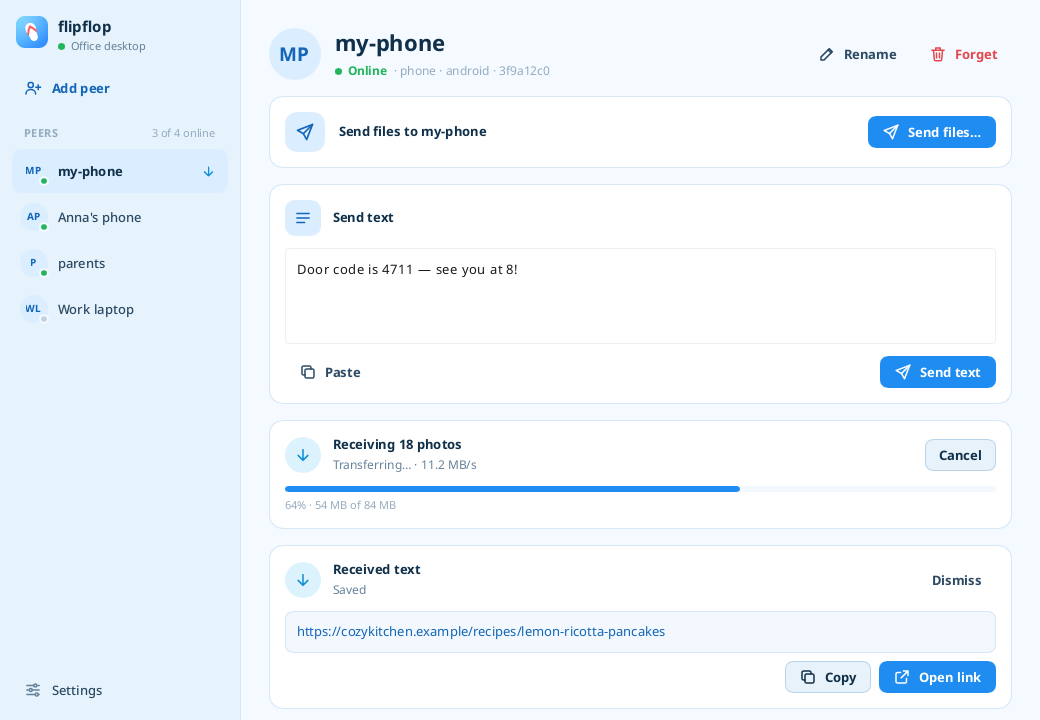Click the '64% · 54 MB of 84 MB' text
This screenshot has width=1040, height=720.
pos(340,505)
